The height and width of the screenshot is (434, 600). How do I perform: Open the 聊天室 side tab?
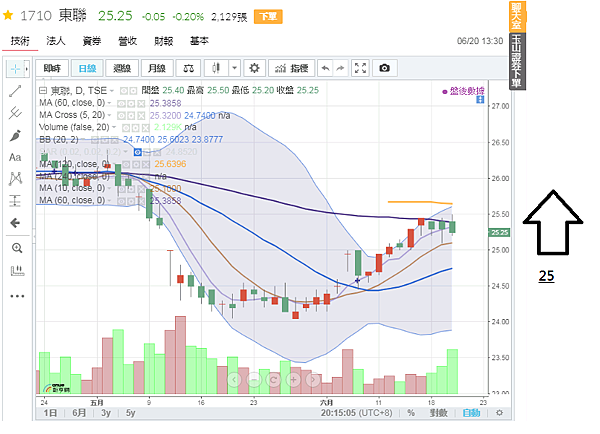[x=517, y=16]
